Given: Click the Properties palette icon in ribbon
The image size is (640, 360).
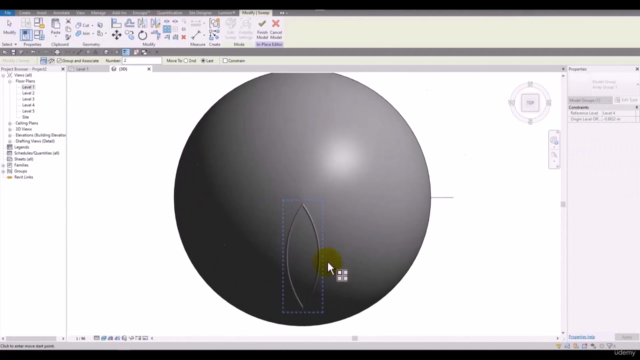Looking at the screenshot, I should [x=26, y=35].
